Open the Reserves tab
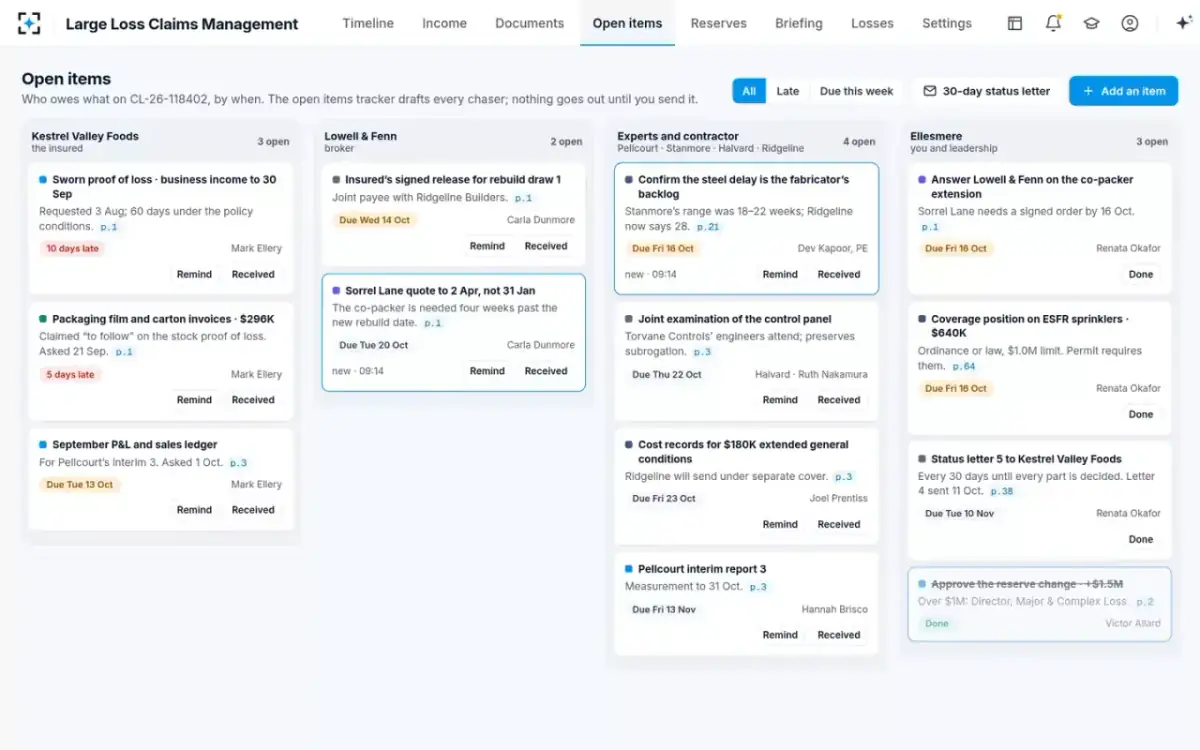The height and width of the screenshot is (750, 1200). (718, 23)
